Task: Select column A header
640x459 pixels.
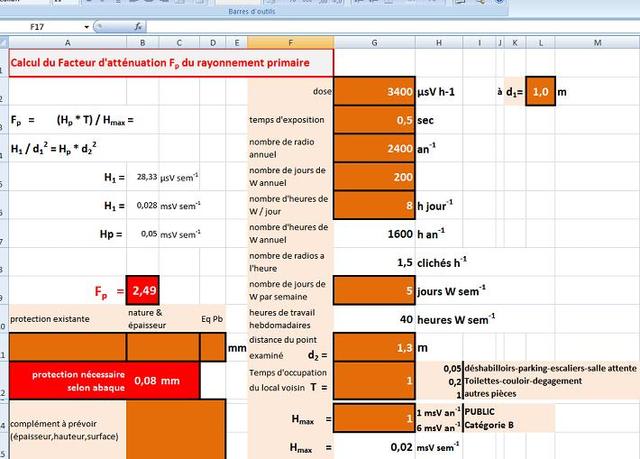Action: pos(68,42)
